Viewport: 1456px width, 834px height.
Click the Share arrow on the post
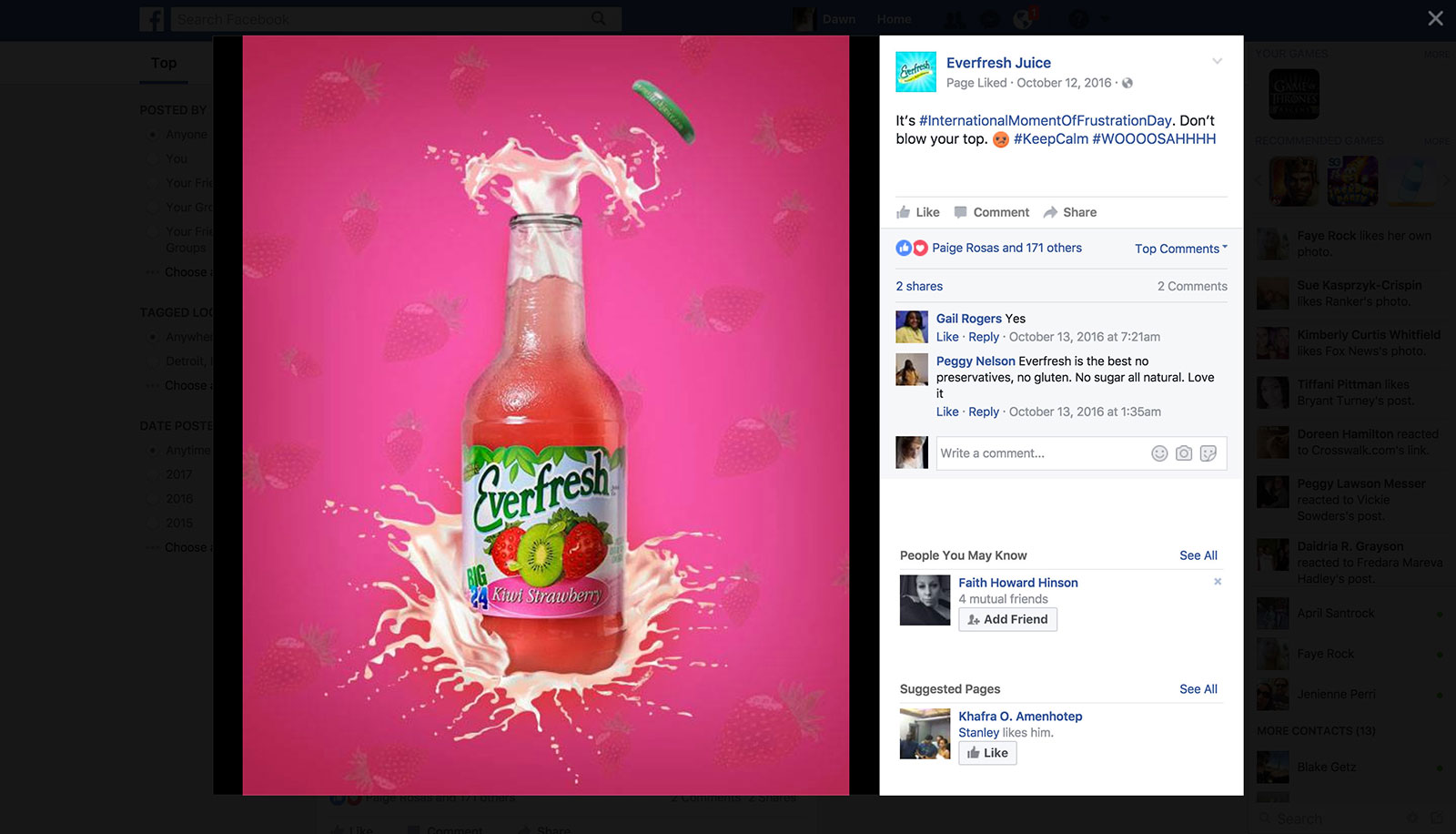(x=1070, y=212)
